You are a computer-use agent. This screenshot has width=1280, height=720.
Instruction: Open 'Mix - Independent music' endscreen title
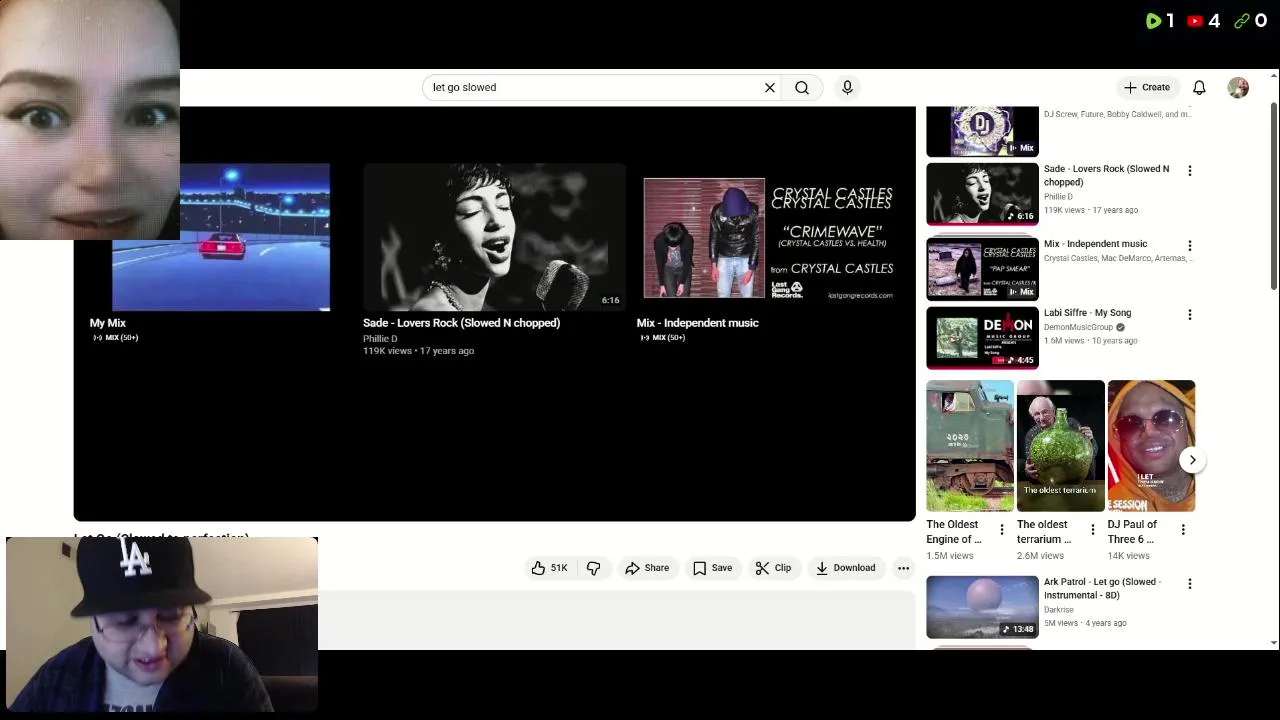point(697,323)
